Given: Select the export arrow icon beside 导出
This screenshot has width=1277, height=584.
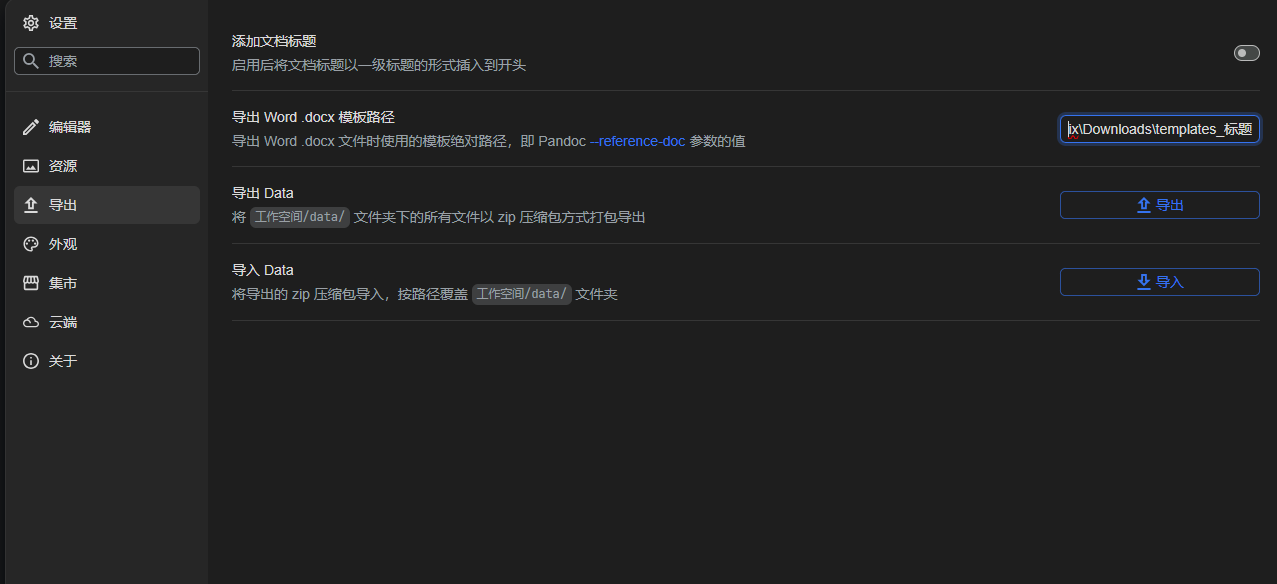Looking at the screenshot, I should pyautogui.click(x=31, y=204).
